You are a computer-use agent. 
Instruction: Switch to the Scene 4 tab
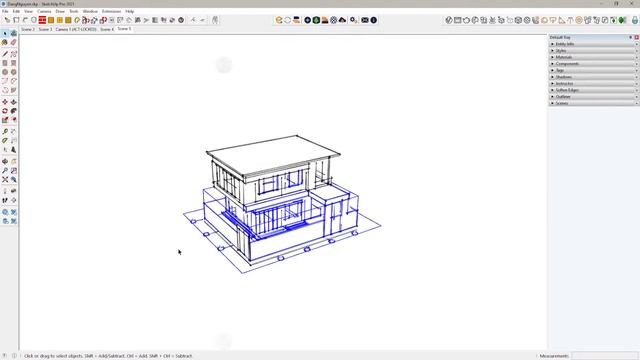pyautogui.click(x=107, y=29)
